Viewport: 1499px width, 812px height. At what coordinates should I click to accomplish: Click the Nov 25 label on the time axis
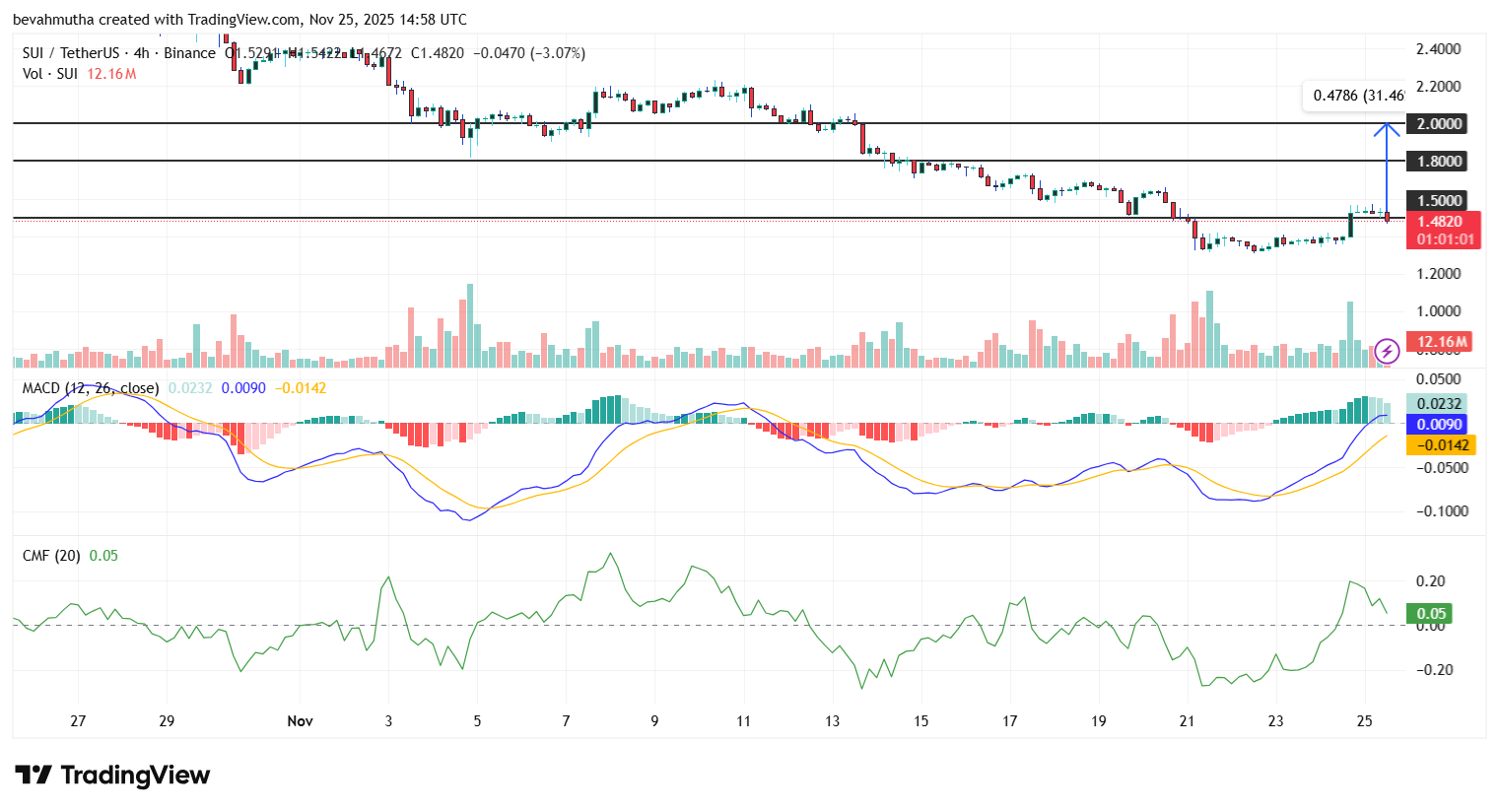coord(1364,720)
